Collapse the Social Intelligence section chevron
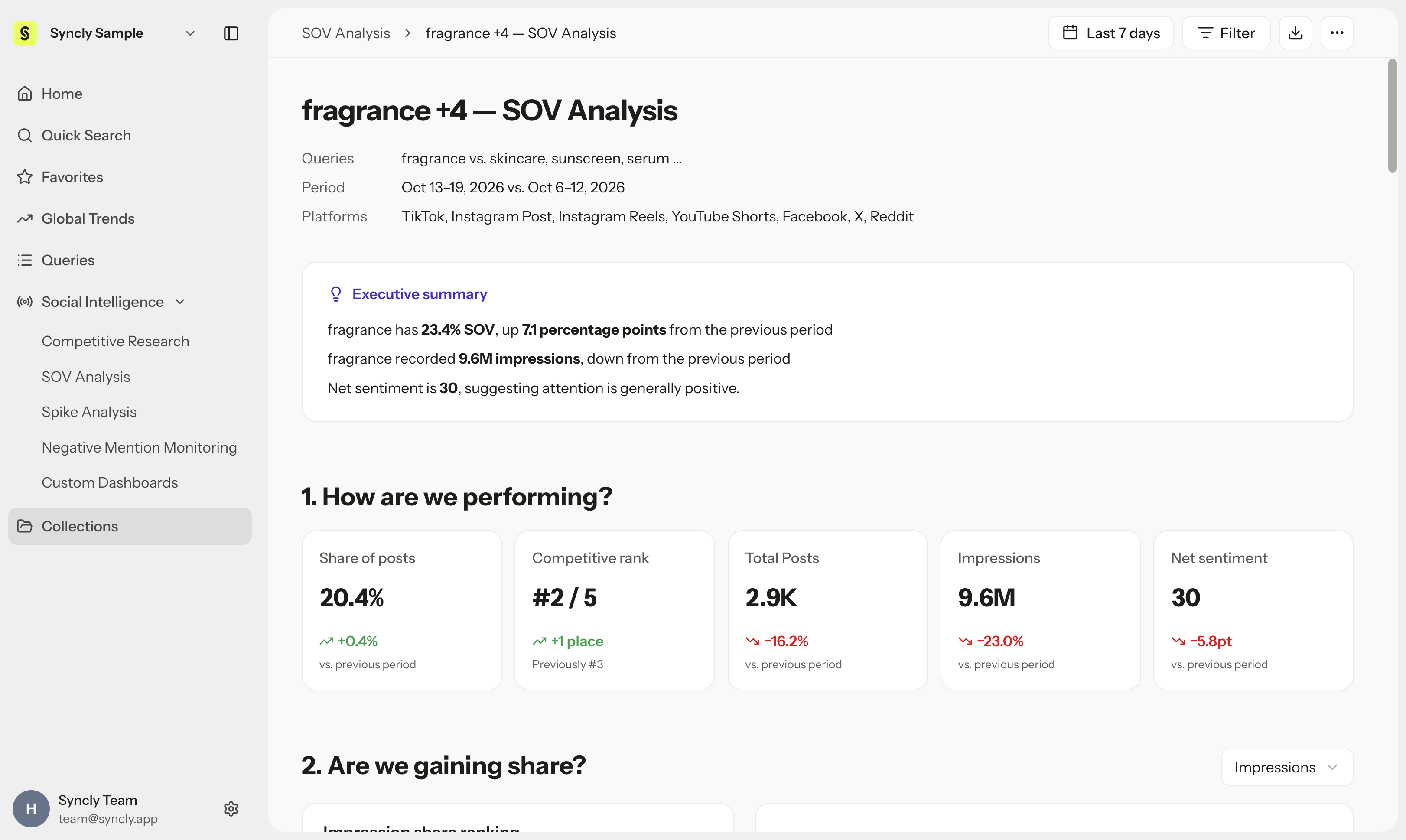1406x840 pixels. pos(180,302)
